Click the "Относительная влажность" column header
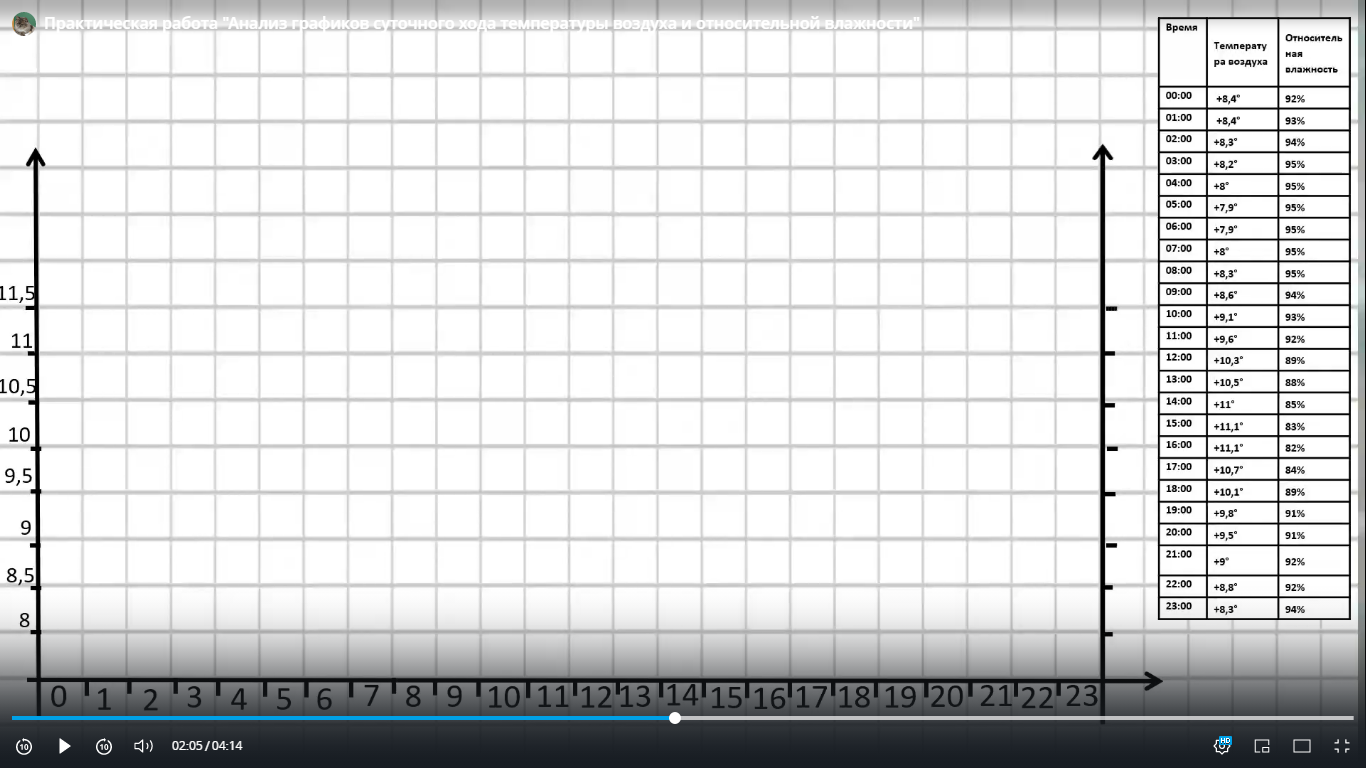1366x768 pixels. 1314,53
